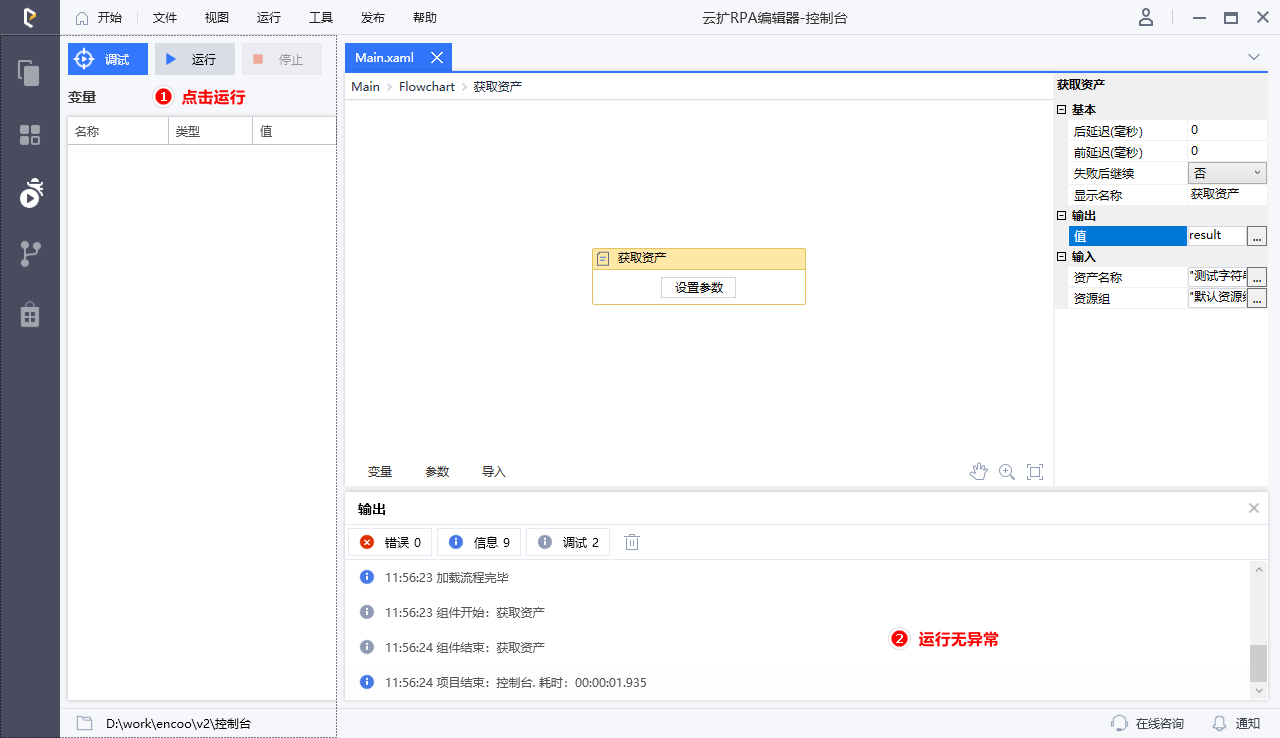This screenshot has height=738, width=1280.
Task: Open the package store bag sidebar icon
Action: (30, 314)
